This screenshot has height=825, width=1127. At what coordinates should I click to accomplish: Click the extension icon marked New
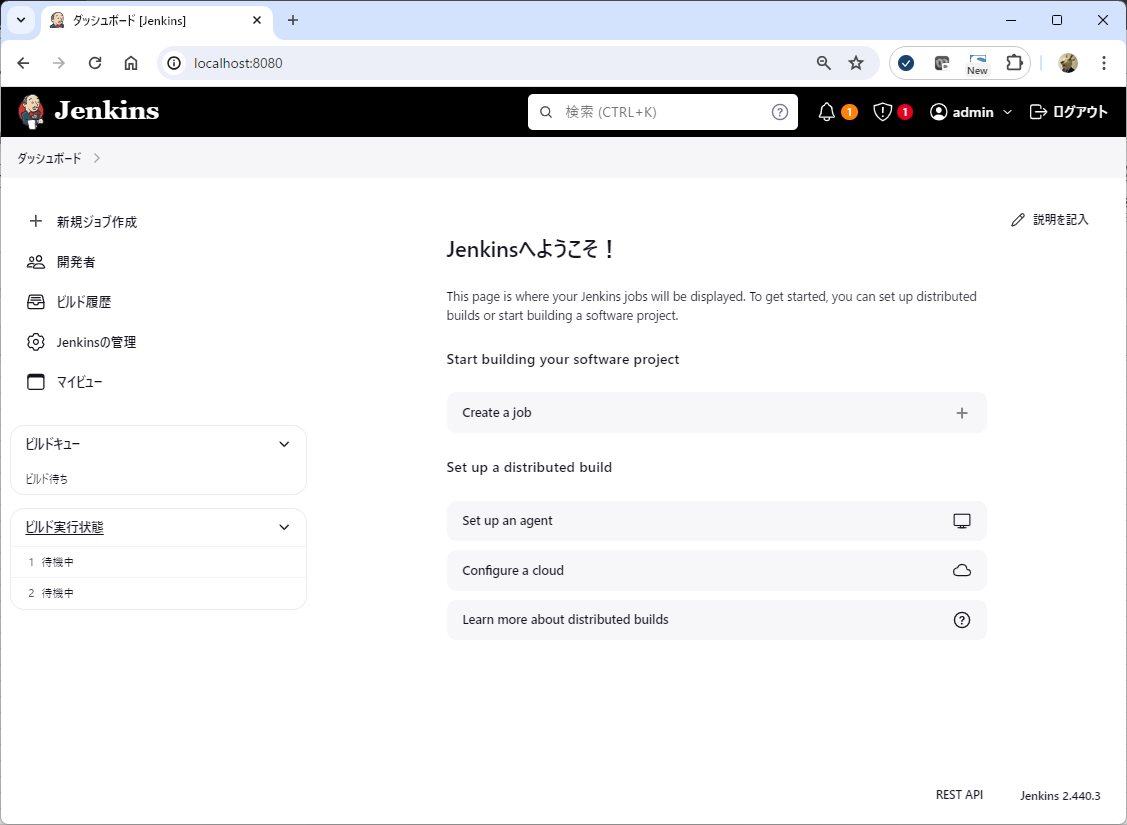click(978, 63)
